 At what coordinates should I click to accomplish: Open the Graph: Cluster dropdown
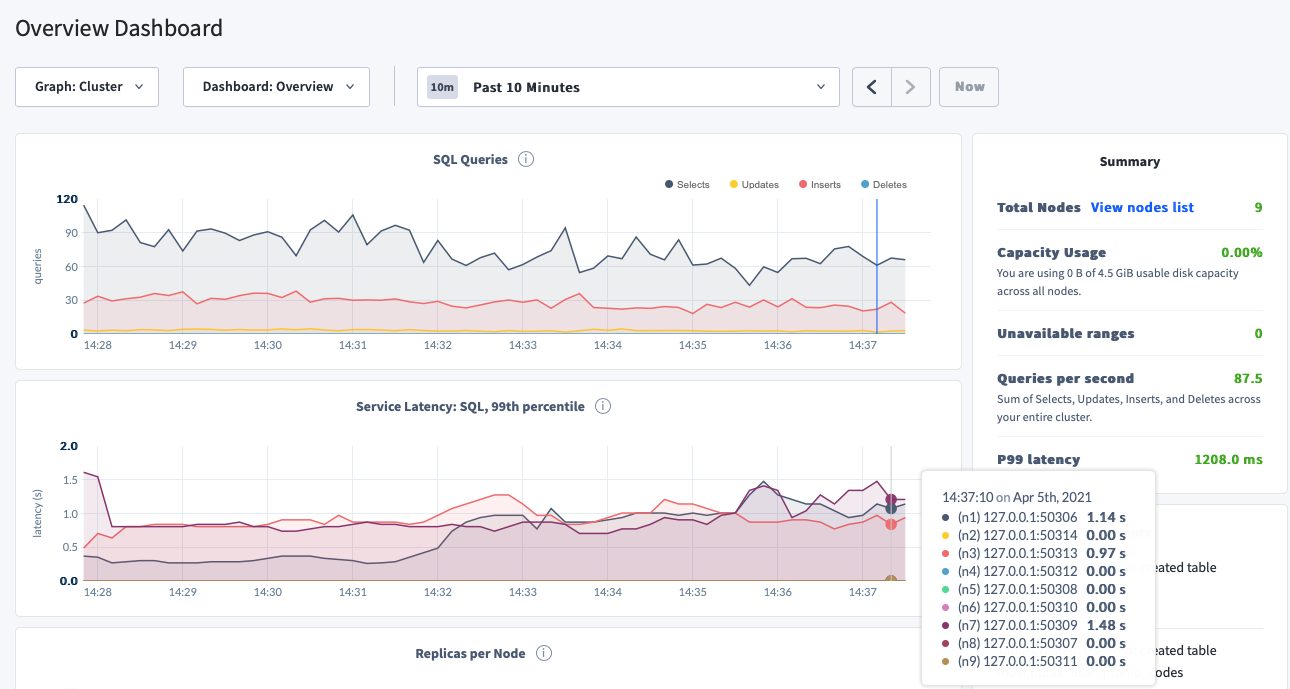pyautogui.click(x=86, y=87)
